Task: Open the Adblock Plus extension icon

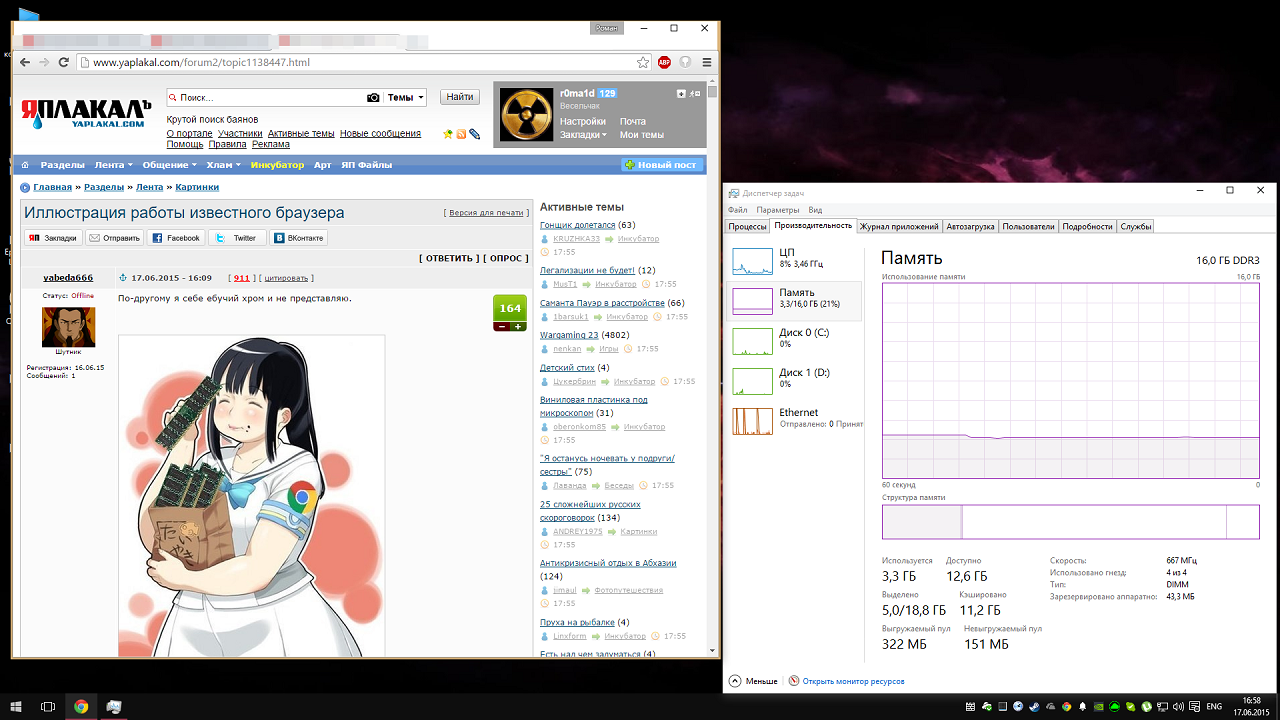Action: pos(664,62)
